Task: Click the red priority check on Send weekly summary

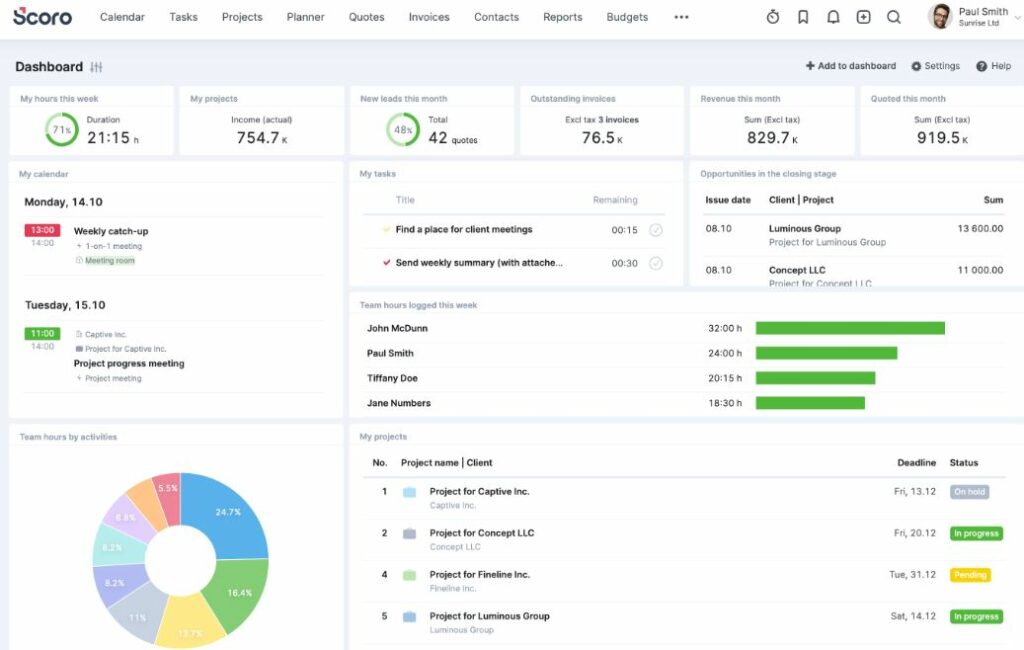Action: point(386,263)
